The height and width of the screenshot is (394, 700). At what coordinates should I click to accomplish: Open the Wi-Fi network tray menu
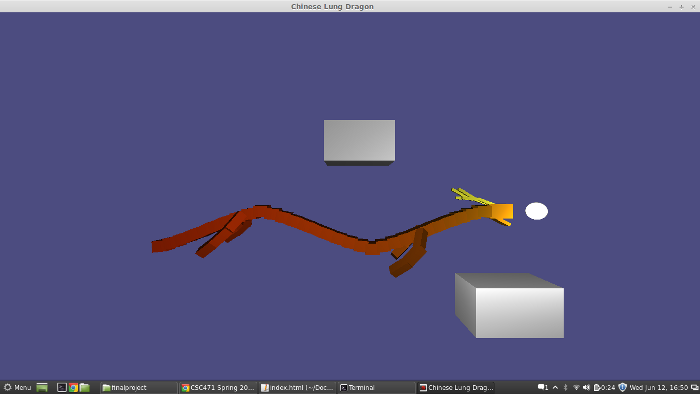tap(576, 387)
